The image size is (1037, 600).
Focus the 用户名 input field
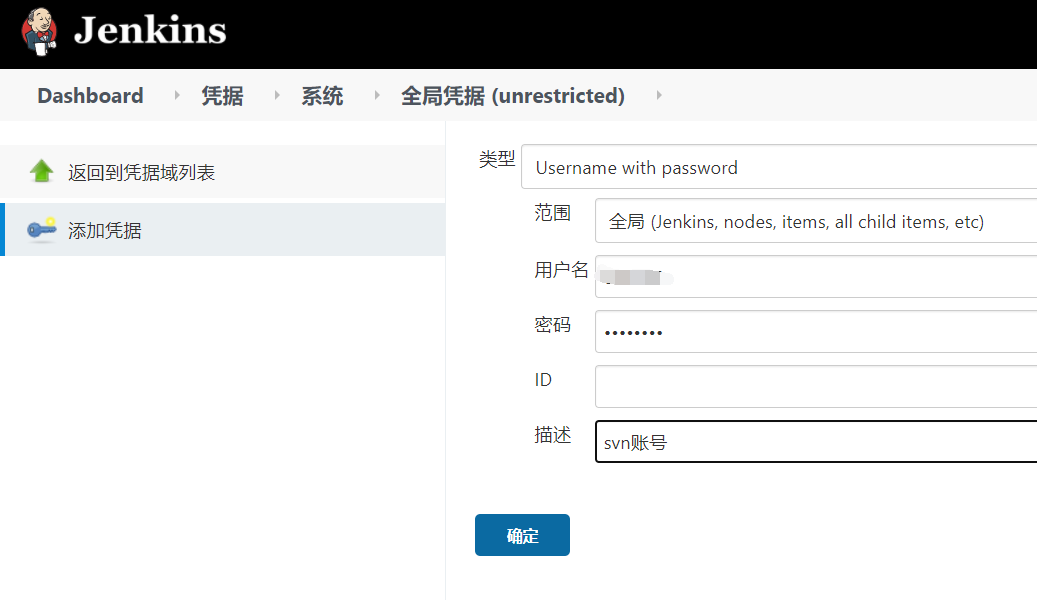coord(816,277)
